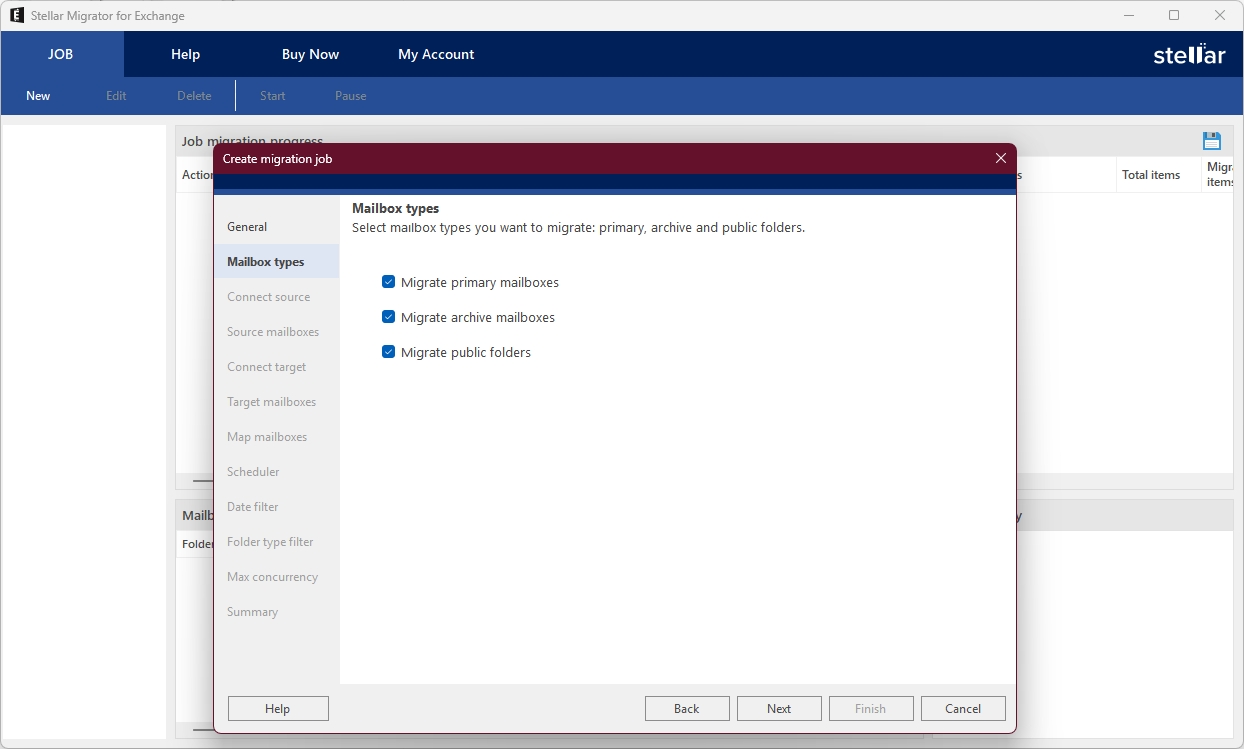Select the Scheduler step in the sidebar
The image size is (1244, 749).
(x=252, y=471)
